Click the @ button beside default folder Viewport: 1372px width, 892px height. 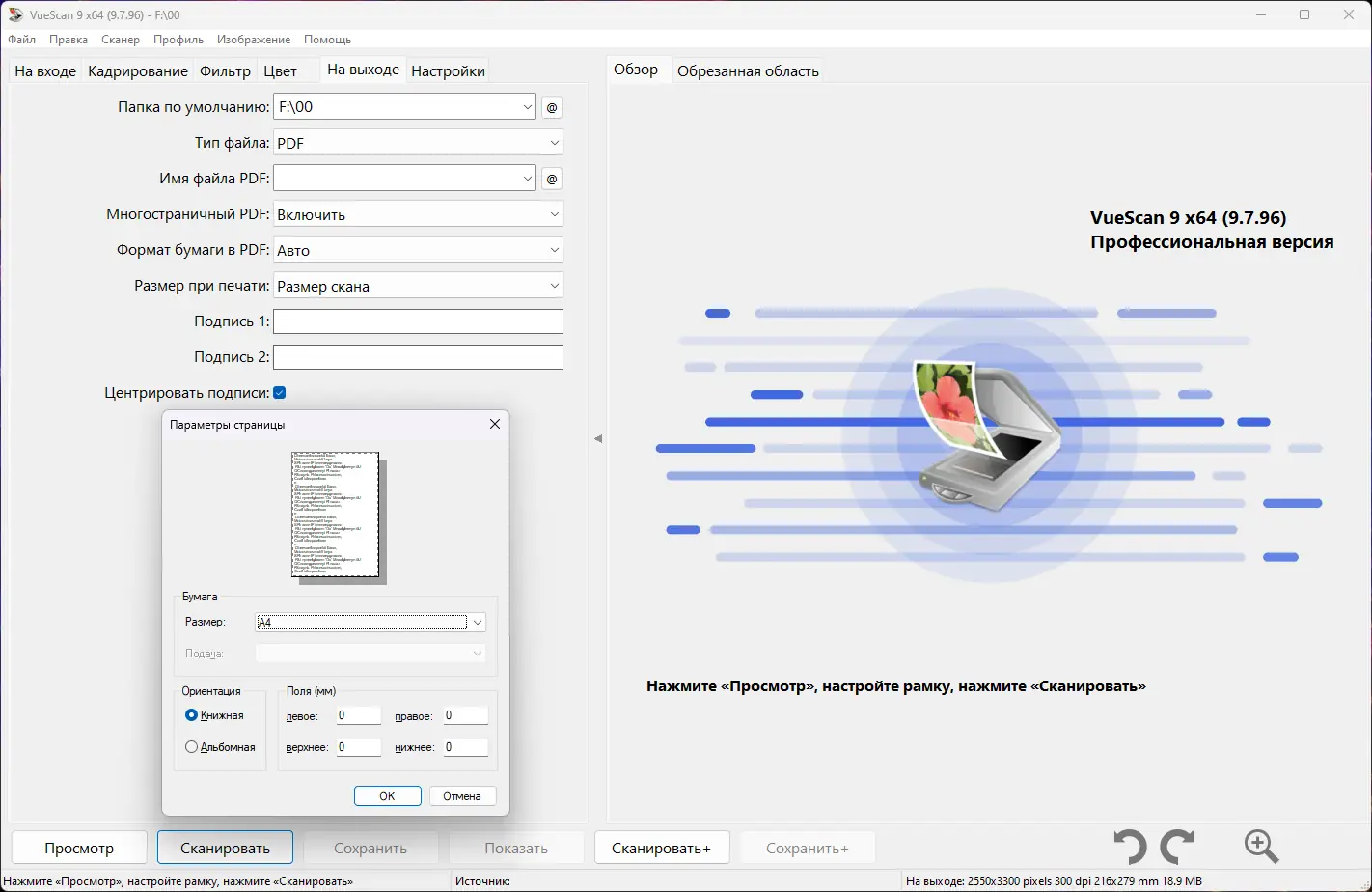[552, 107]
